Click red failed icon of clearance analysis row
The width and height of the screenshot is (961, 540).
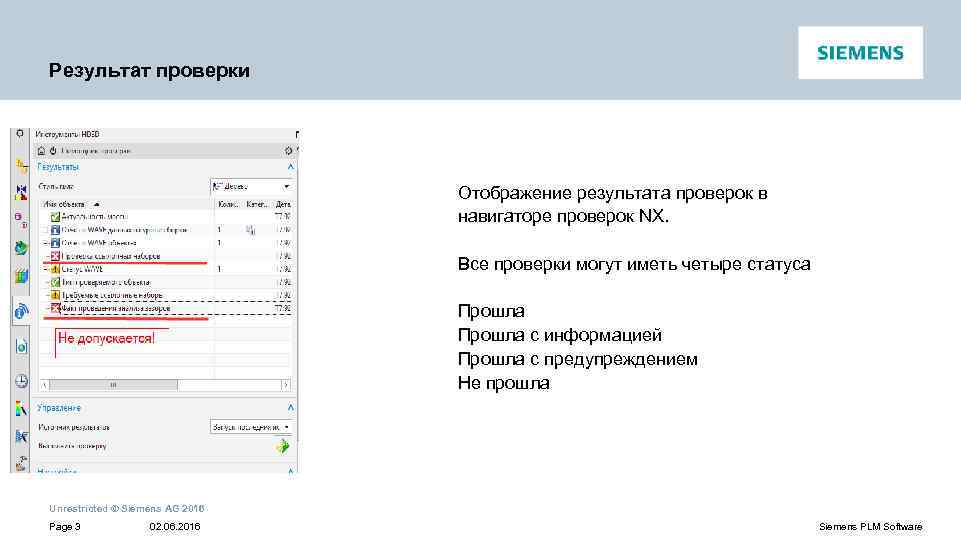pyautogui.click(x=55, y=308)
